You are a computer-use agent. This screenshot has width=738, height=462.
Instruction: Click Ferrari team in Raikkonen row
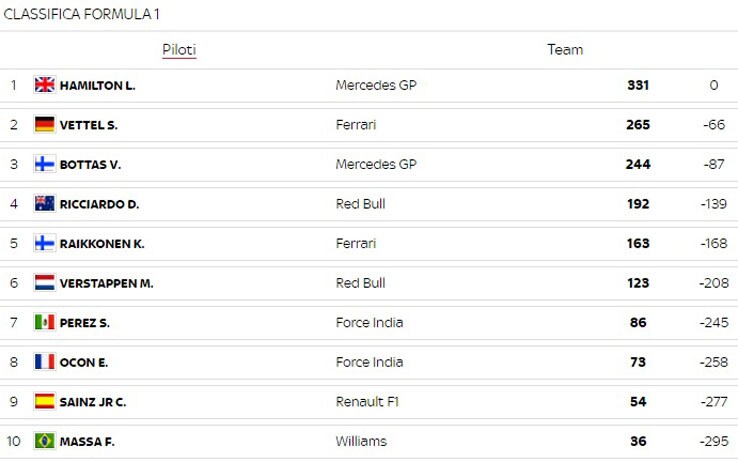[356, 243]
